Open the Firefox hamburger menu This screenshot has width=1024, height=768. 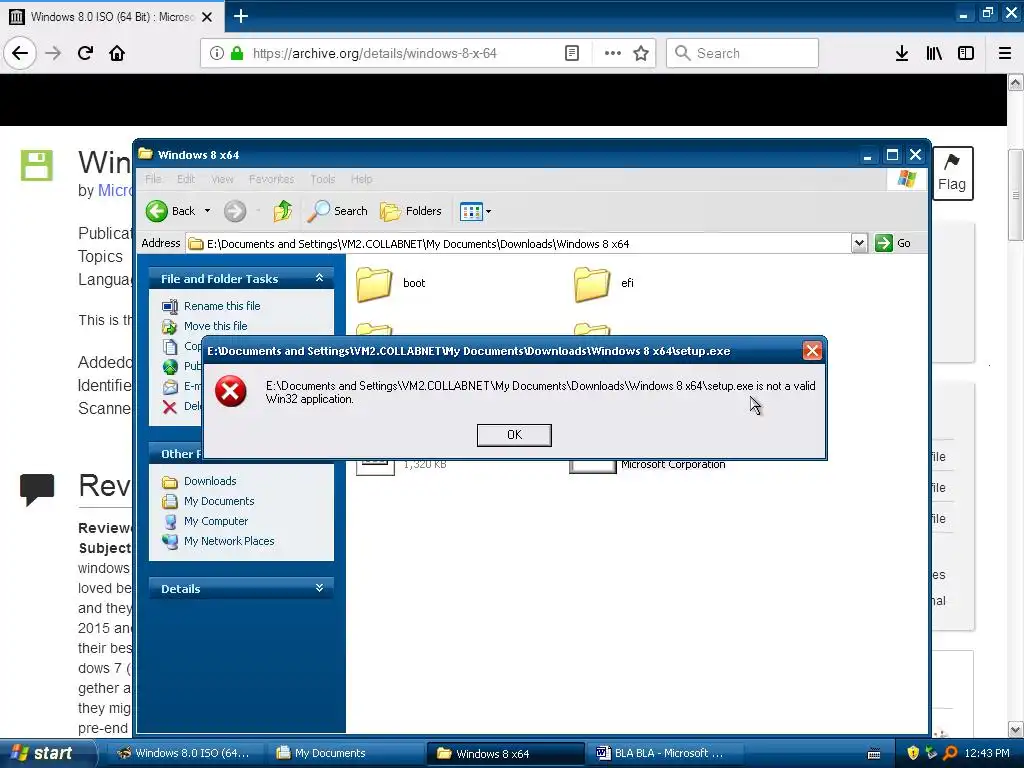click(1004, 53)
